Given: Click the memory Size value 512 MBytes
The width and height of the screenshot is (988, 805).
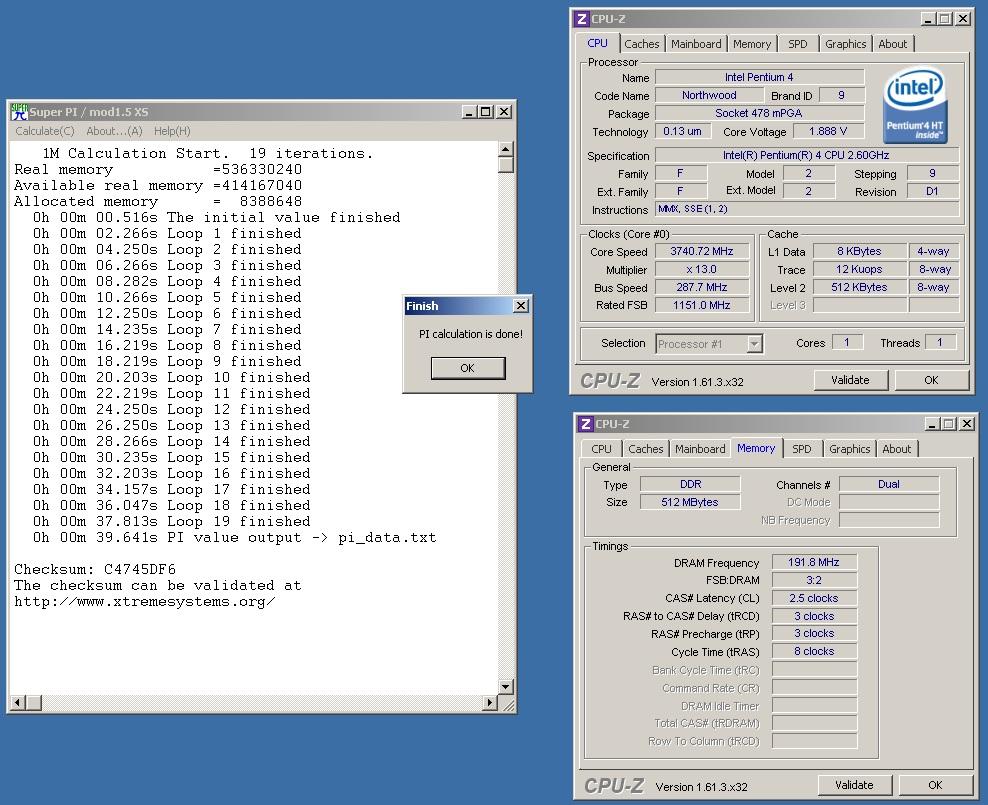Looking at the screenshot, I should pyautogui.click(x=690, y=502).
